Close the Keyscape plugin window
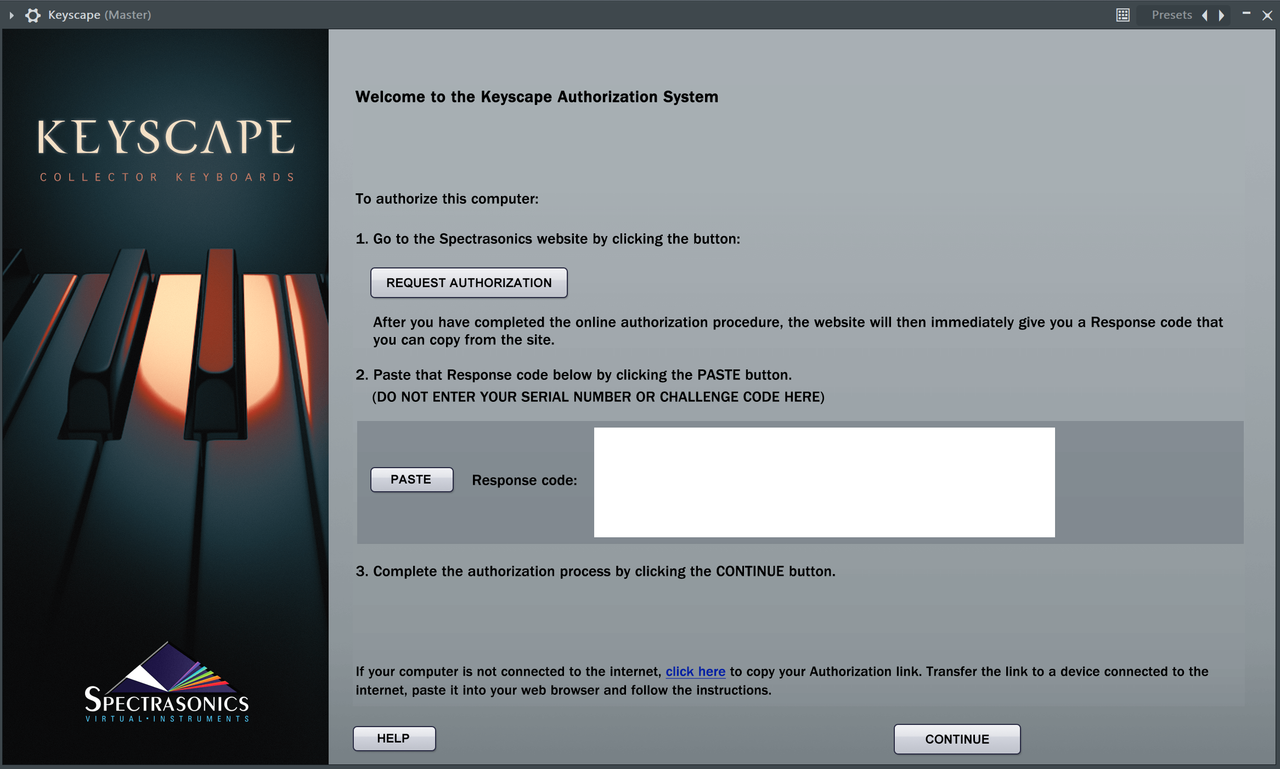Screen dimensions: 1280x769 pyautogui.click(x=1265, y=15)
